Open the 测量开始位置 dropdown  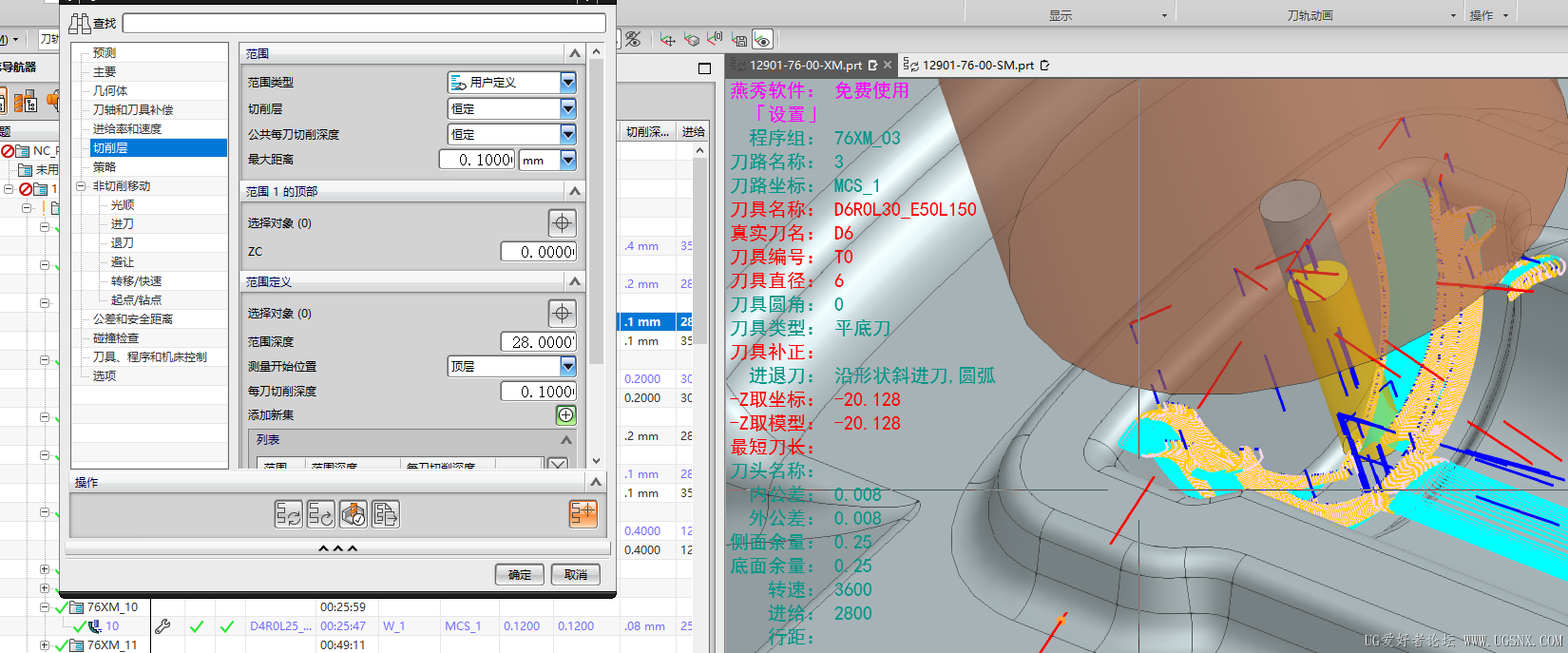pos(567,366)
